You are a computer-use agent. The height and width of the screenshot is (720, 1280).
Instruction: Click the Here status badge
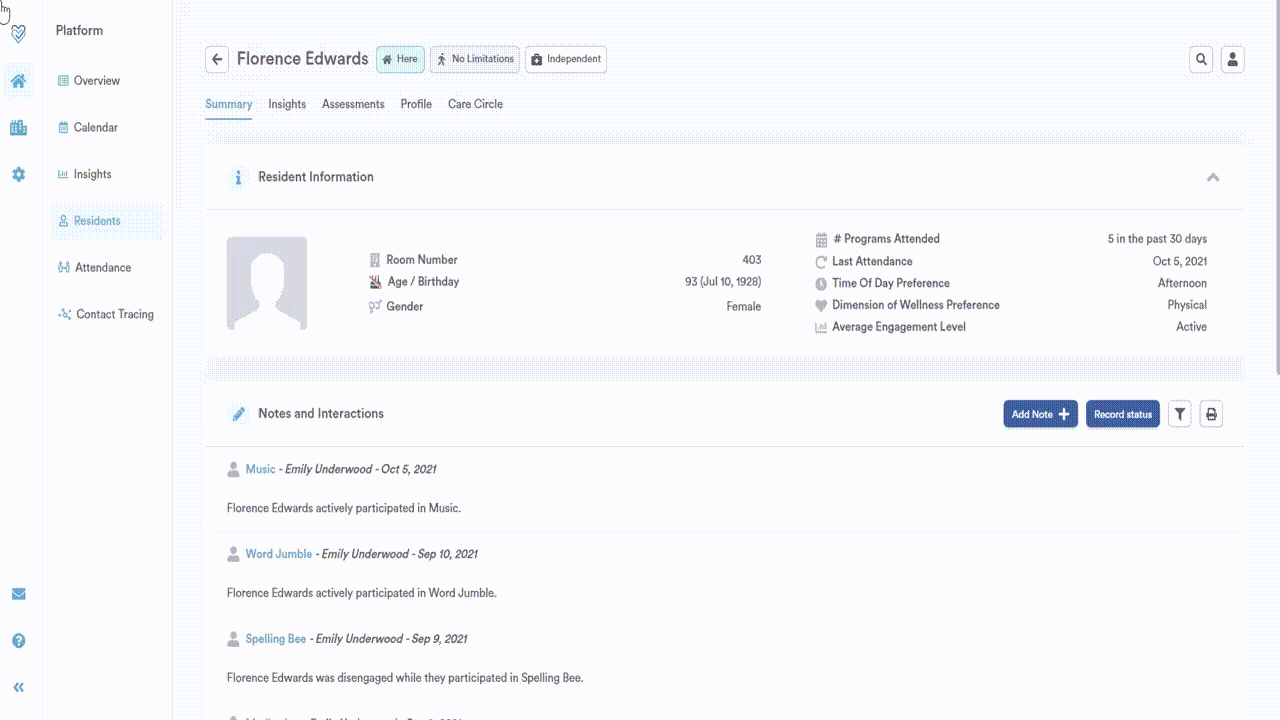click(x=400, y=59)
